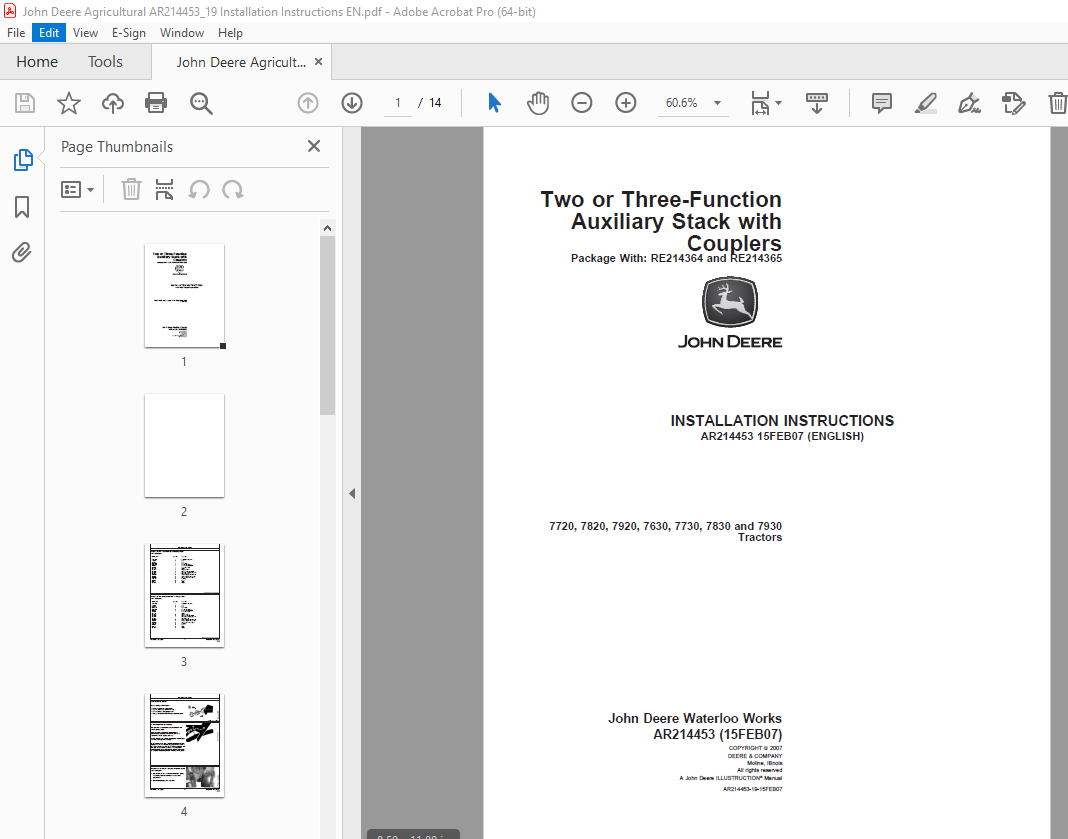Click the upload to cloud icon
The image size is (1068, 839).
point(113,103)
